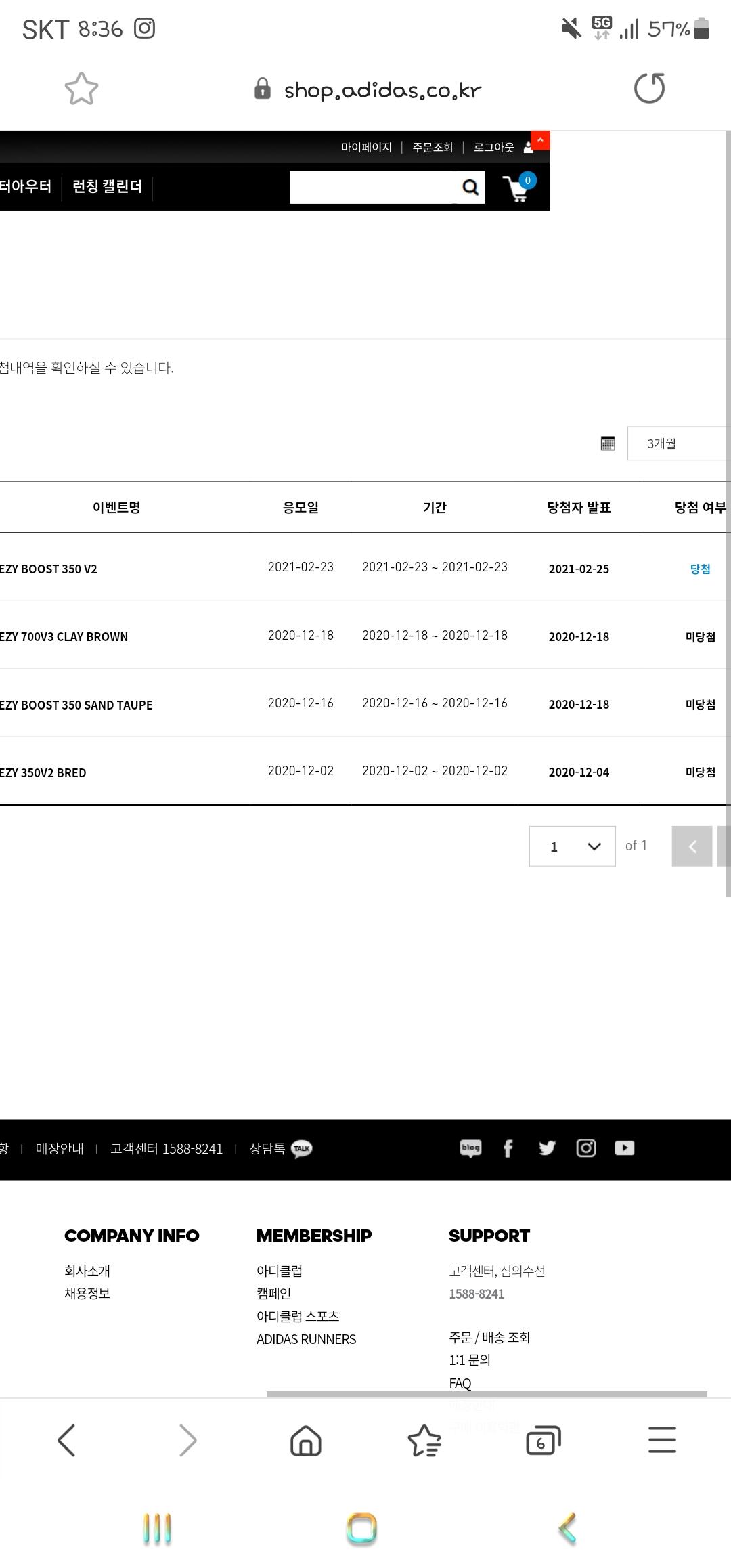Click 로그아웃 in the header
731x1568 pixels.
coord(493,148)
